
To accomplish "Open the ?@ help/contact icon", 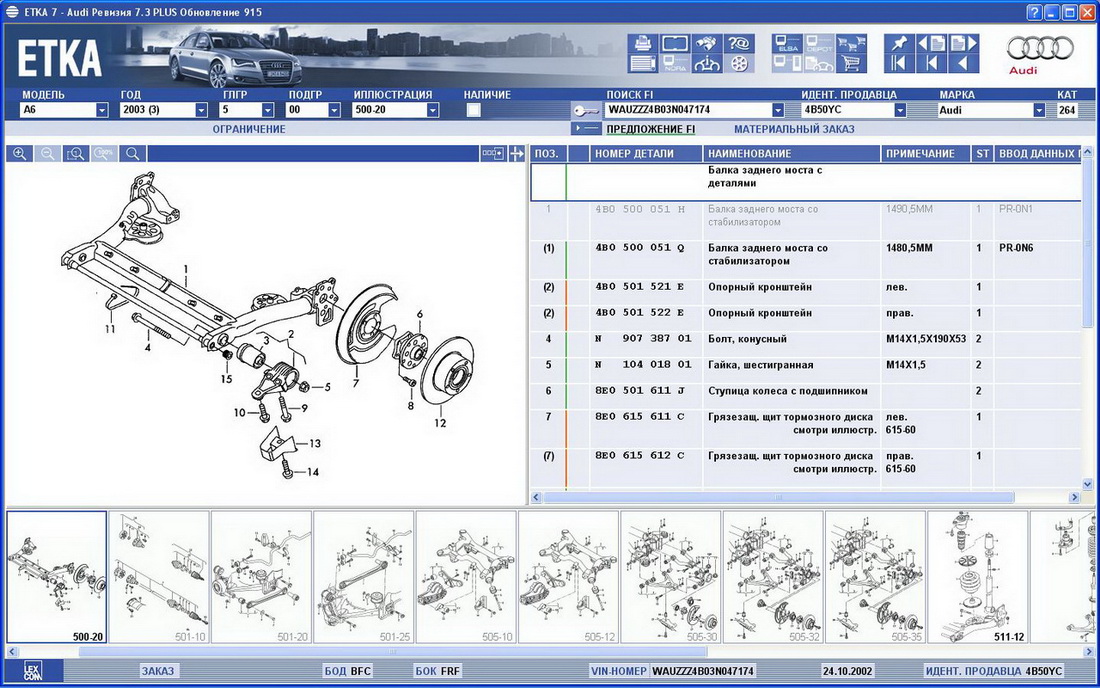I will 739,43.
